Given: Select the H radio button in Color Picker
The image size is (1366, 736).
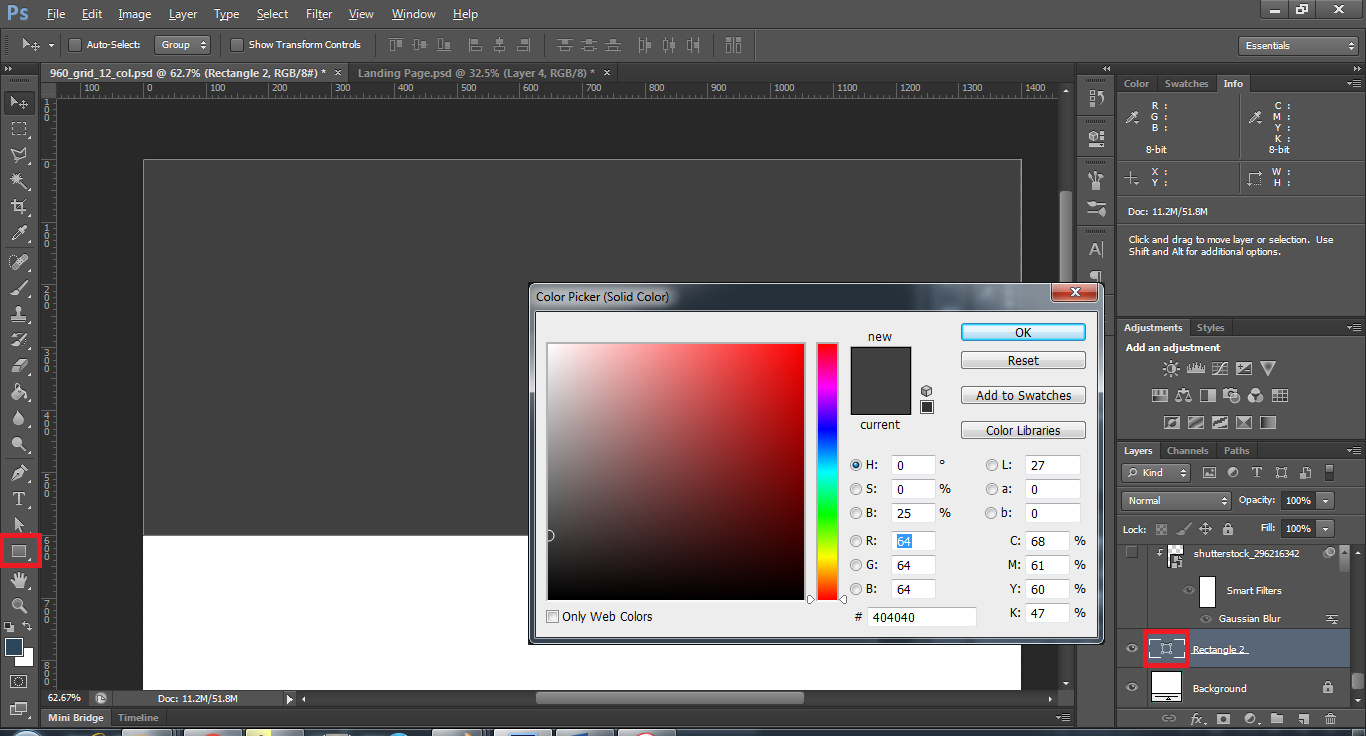Looking at the screenshot, I should tap(856, 464).
